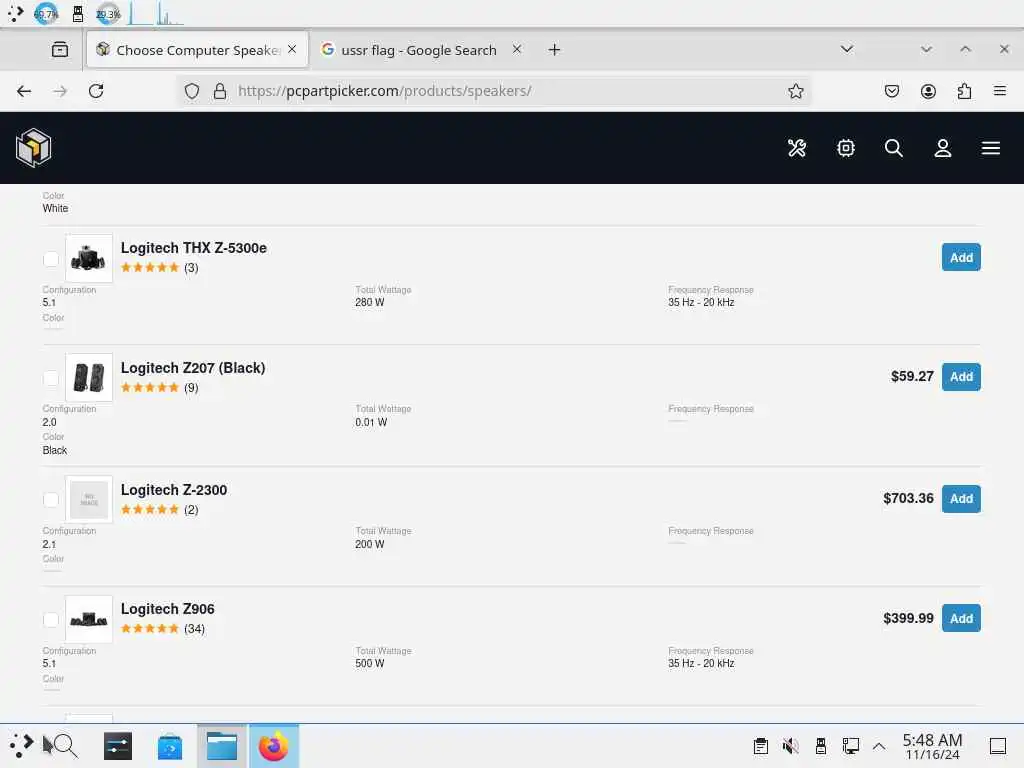
Task: Click the muted volume tray icon
Action: [x=790, y=746]
